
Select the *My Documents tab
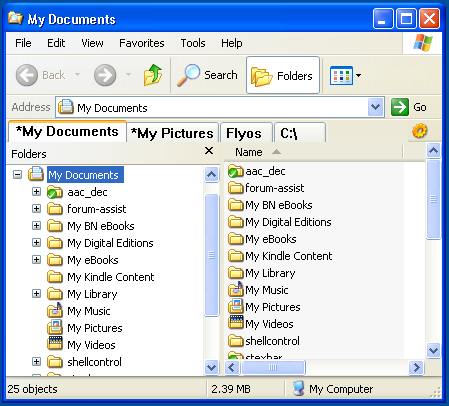pos(67,131)
